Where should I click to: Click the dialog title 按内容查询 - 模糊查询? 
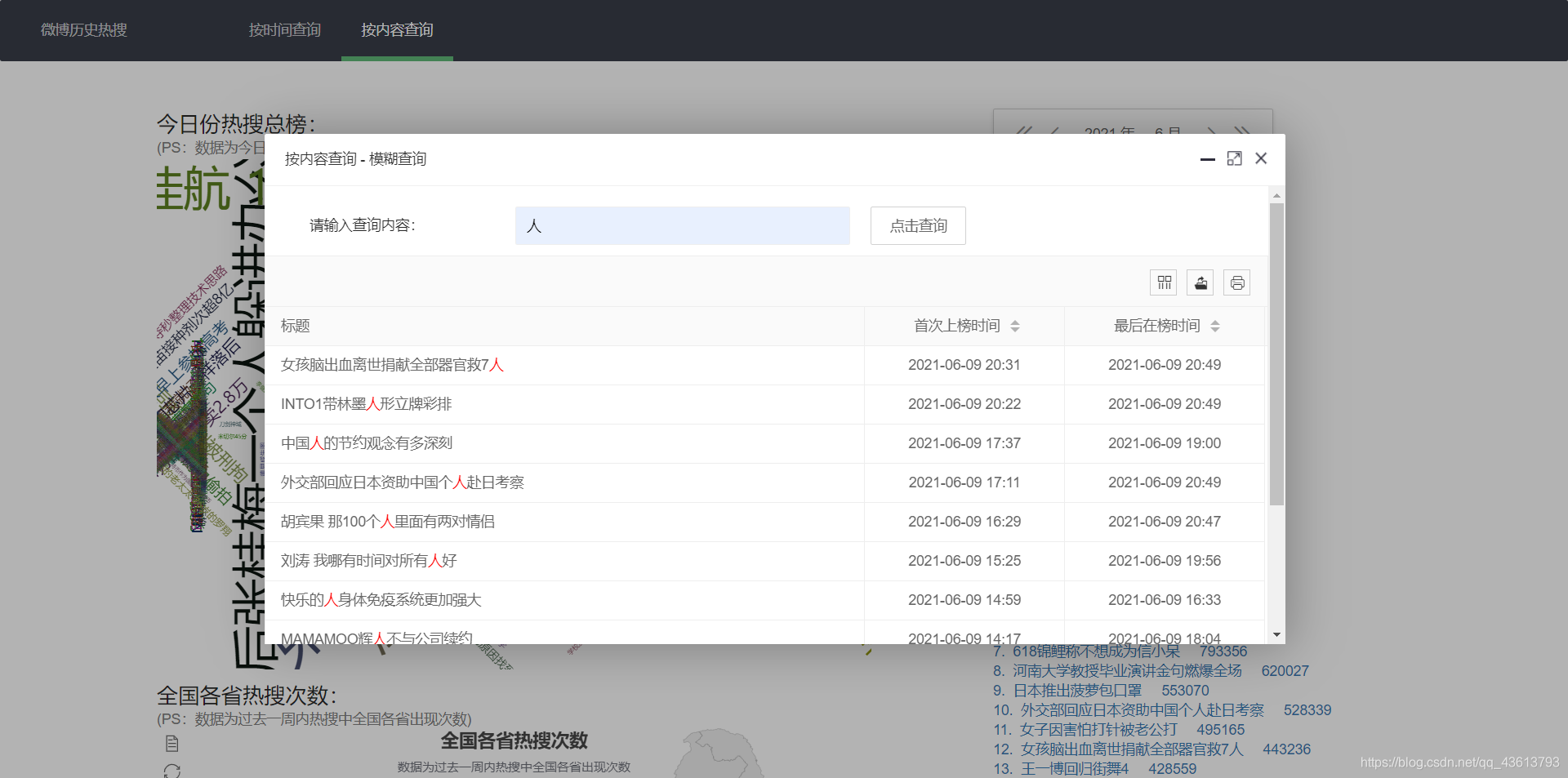pyautogui.click(x=355, y=158)
